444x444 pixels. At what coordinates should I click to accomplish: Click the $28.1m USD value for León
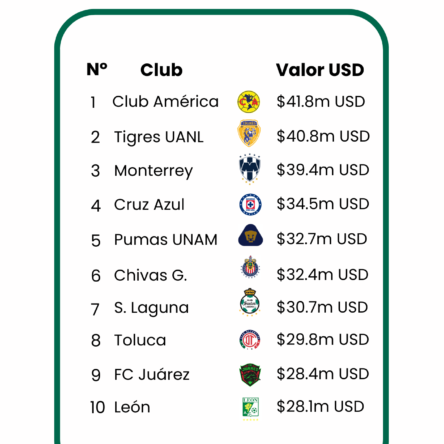point(320,407)
